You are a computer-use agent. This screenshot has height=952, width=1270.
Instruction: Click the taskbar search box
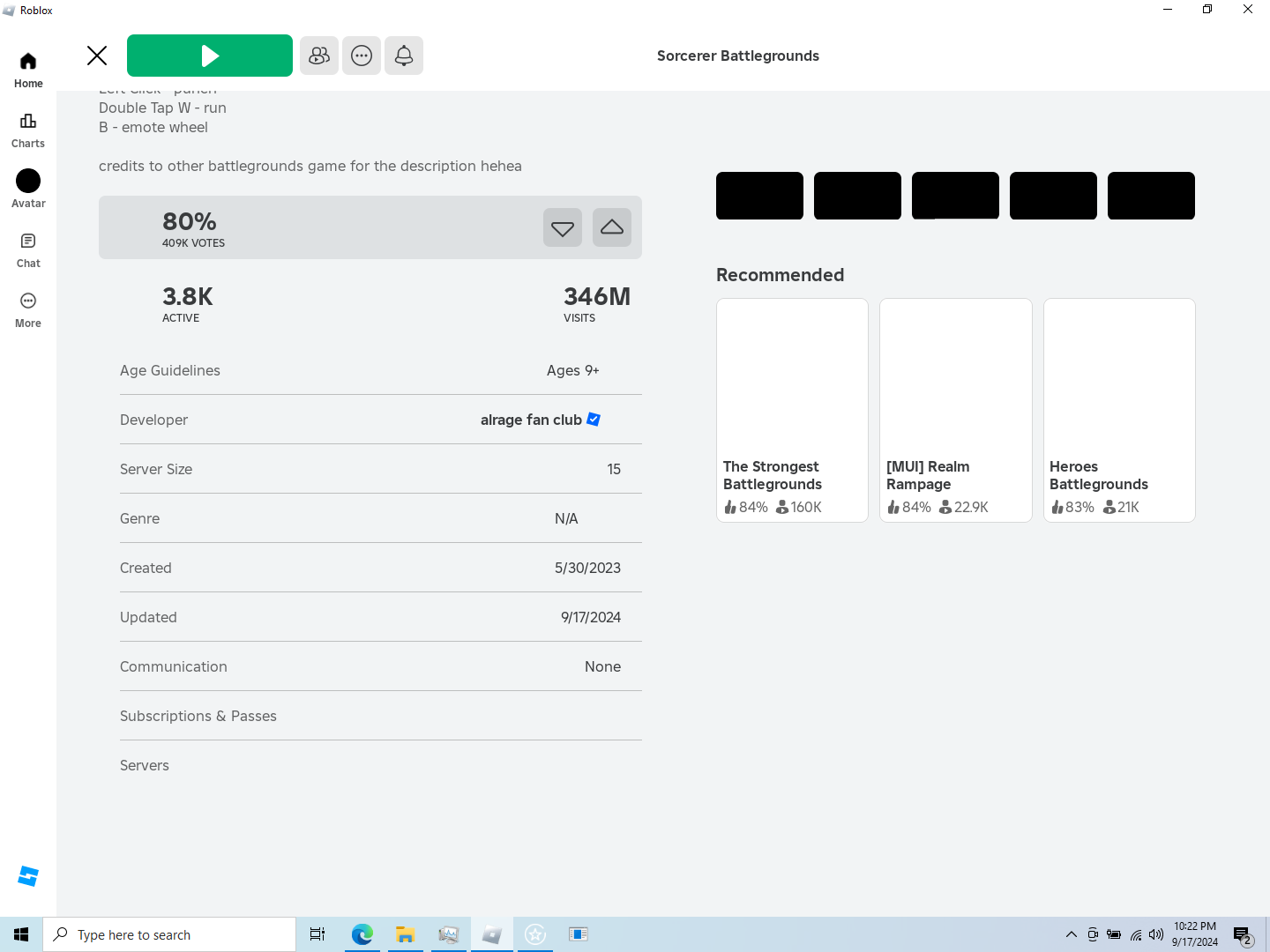[169, 934]
